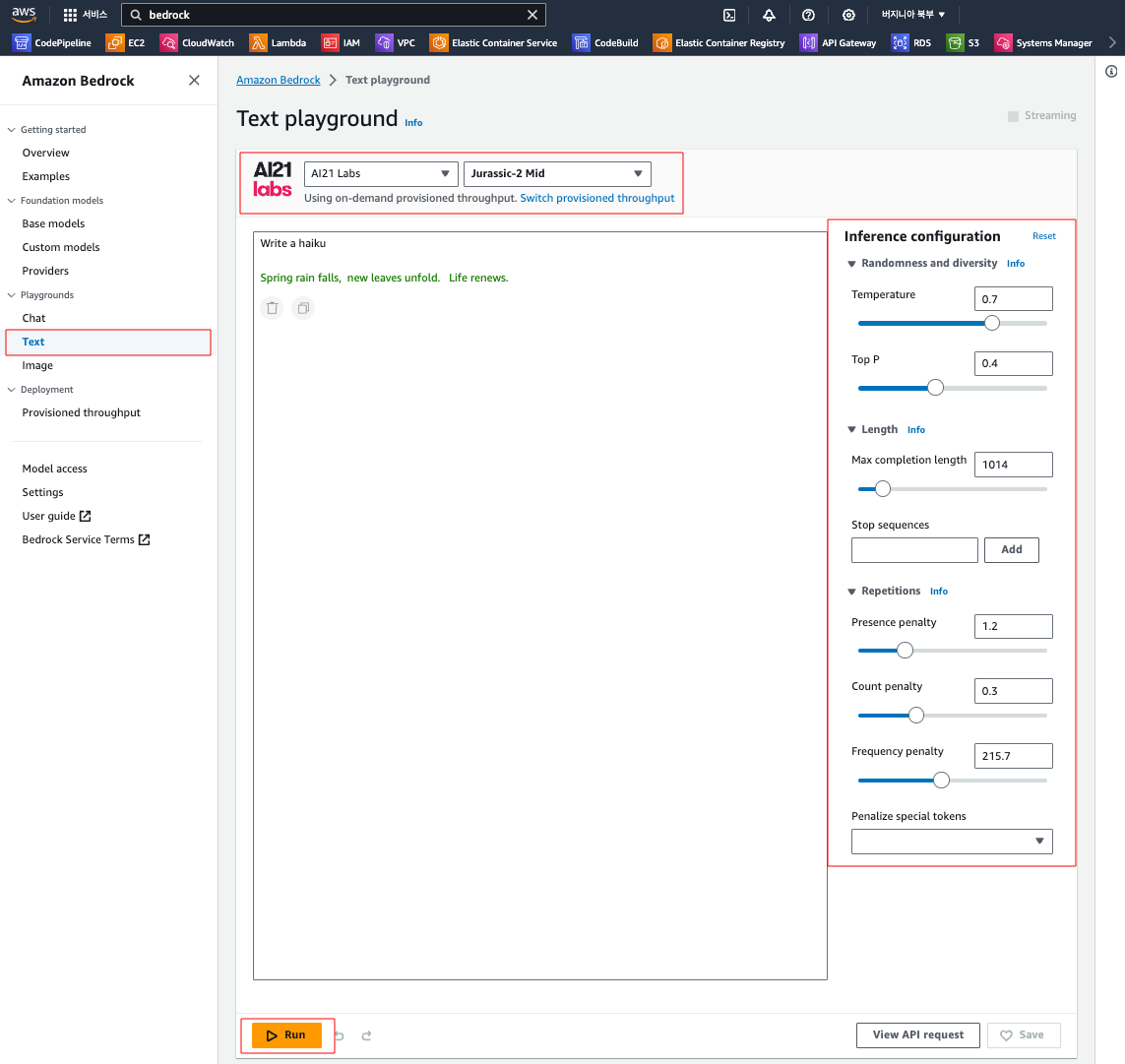
Task: Open the CodePipeline shortcut
Action: [51, 43]
